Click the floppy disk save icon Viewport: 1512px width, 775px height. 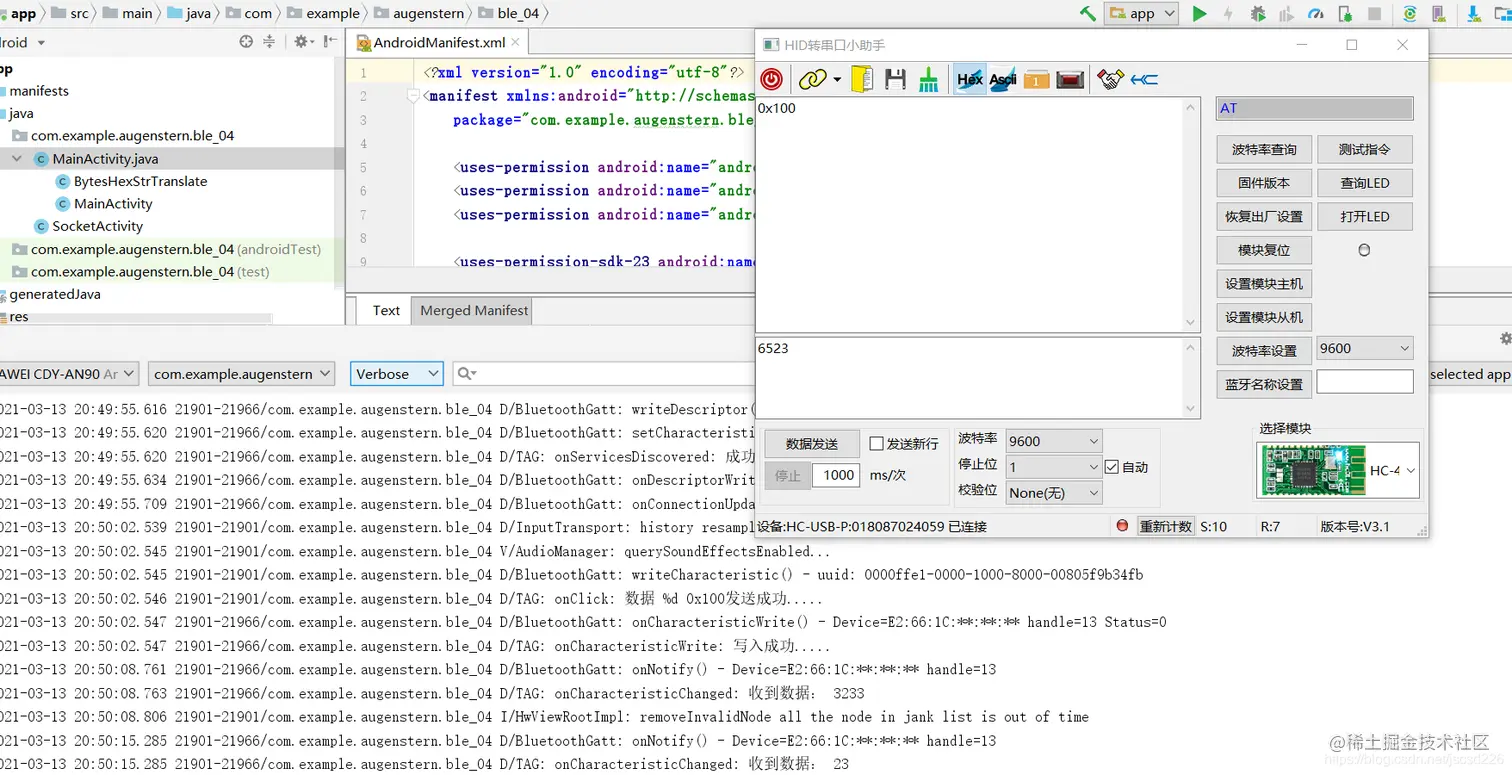[895, 79]
